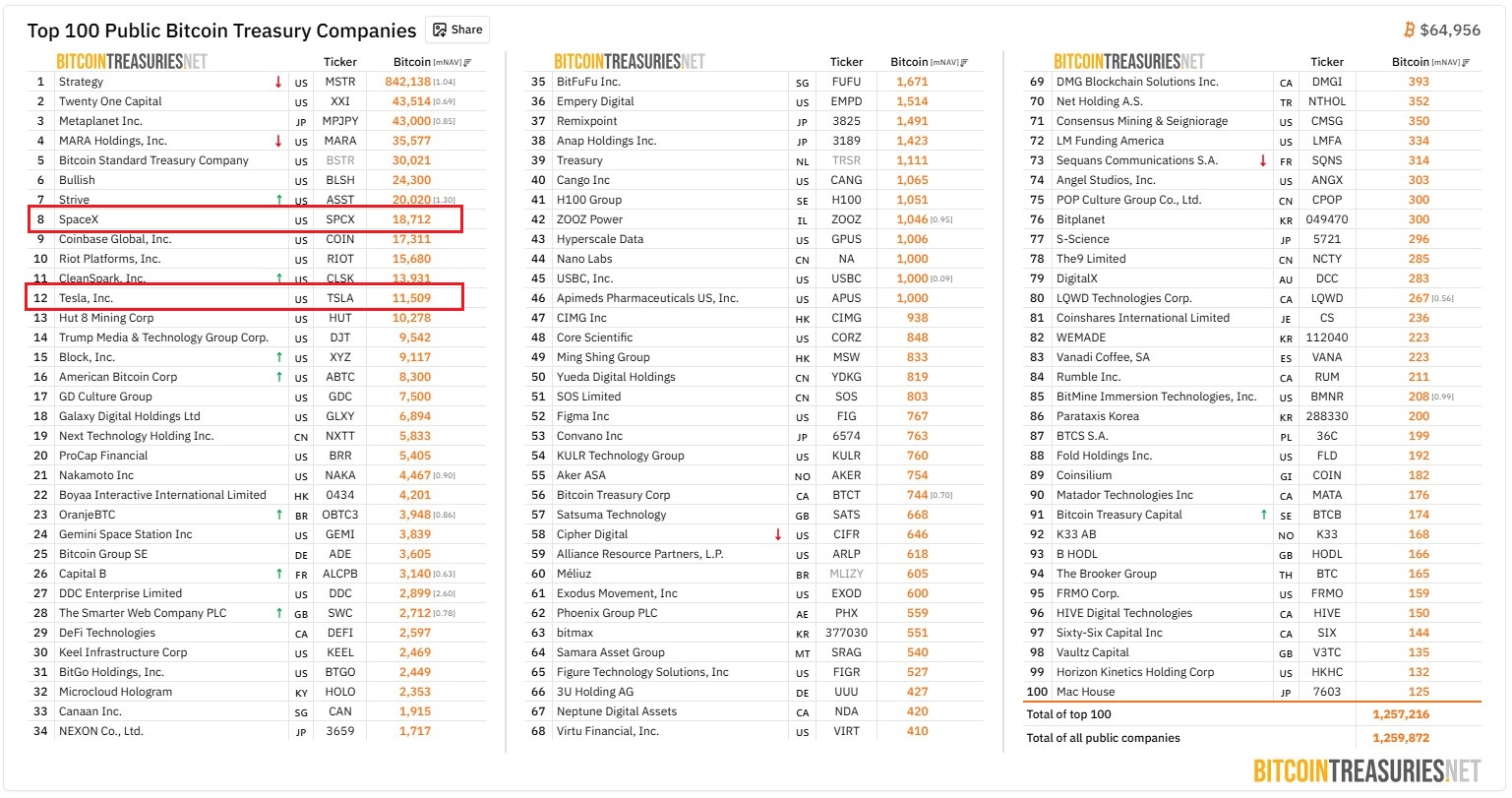Image resolution: width=1512 pixels, height=798 pixels.
Task: Open the Mac House link
Action: (1086, 692)
